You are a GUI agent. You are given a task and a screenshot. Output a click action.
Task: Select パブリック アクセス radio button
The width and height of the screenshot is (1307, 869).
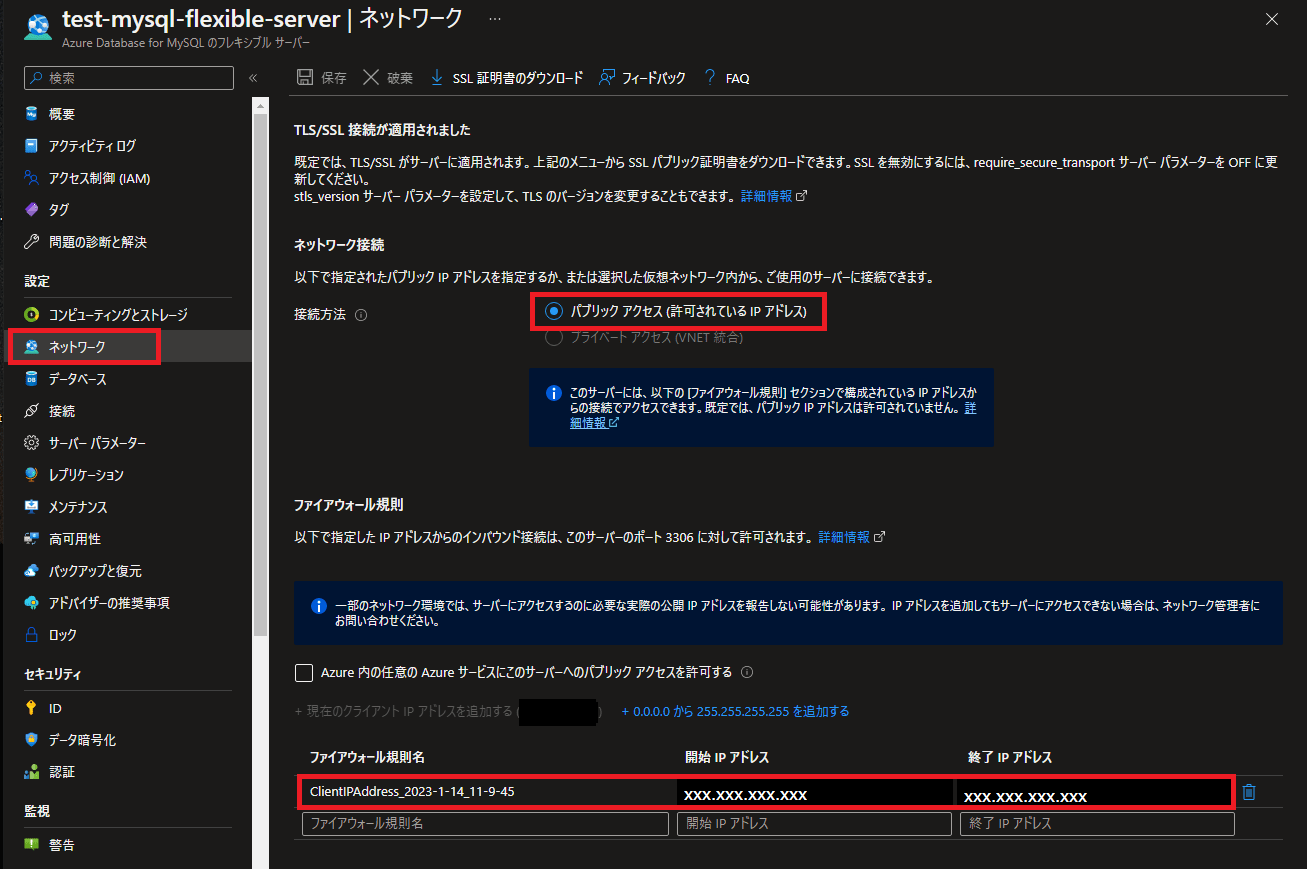pyautogui.click(x=553, y=313)
